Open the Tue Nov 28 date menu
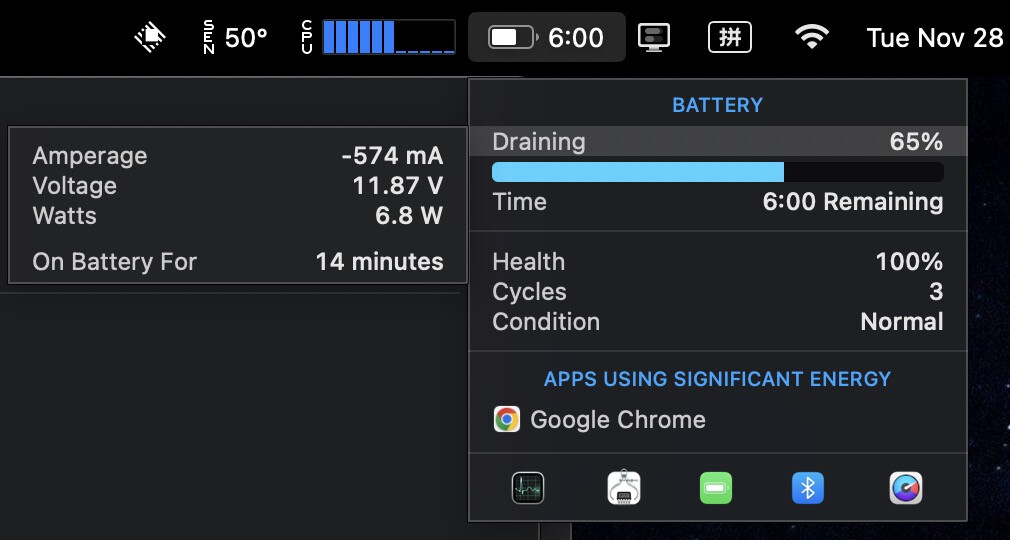 (x=934, y=38)
